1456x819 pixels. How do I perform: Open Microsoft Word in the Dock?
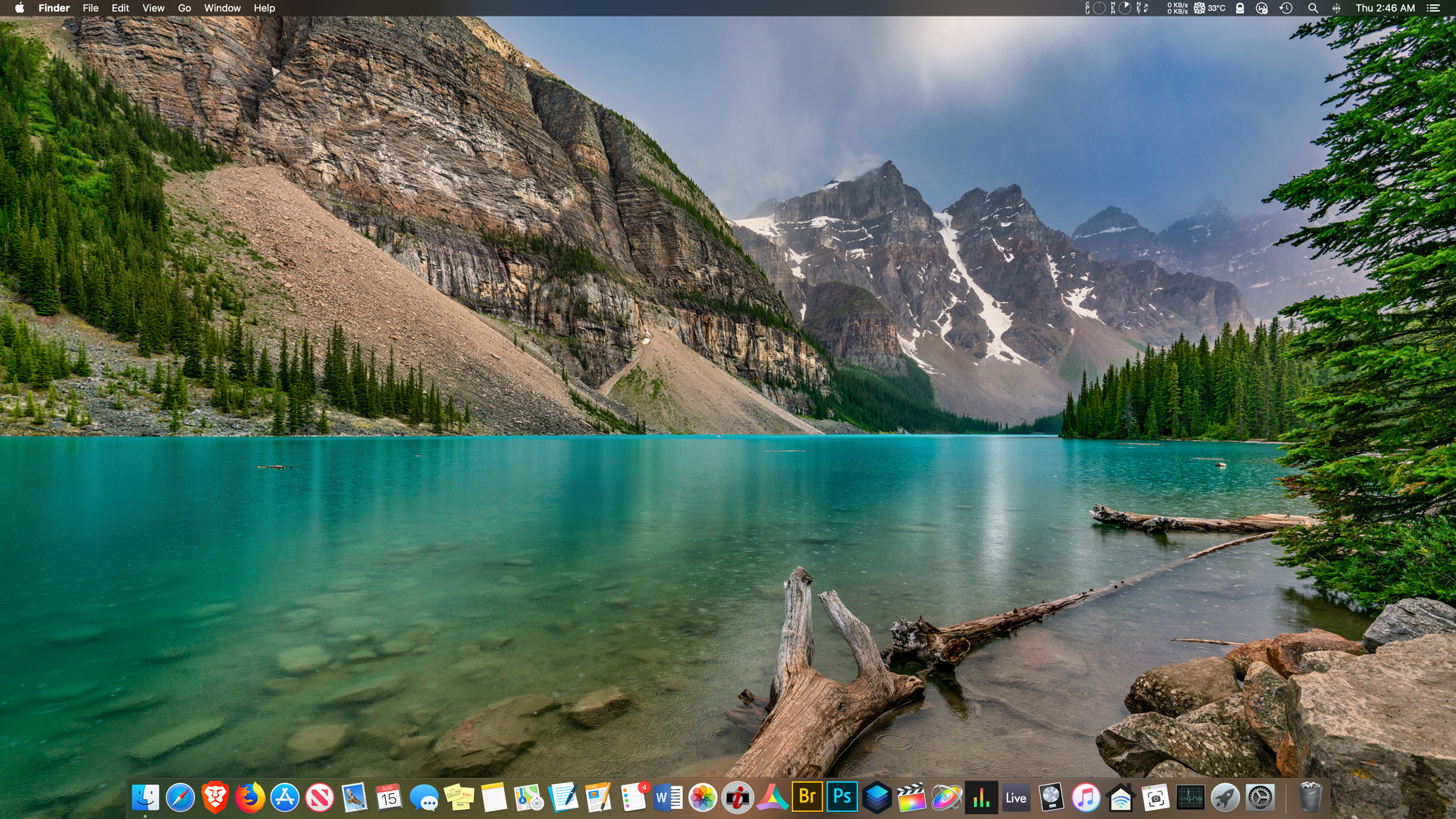tap(668, 798)
